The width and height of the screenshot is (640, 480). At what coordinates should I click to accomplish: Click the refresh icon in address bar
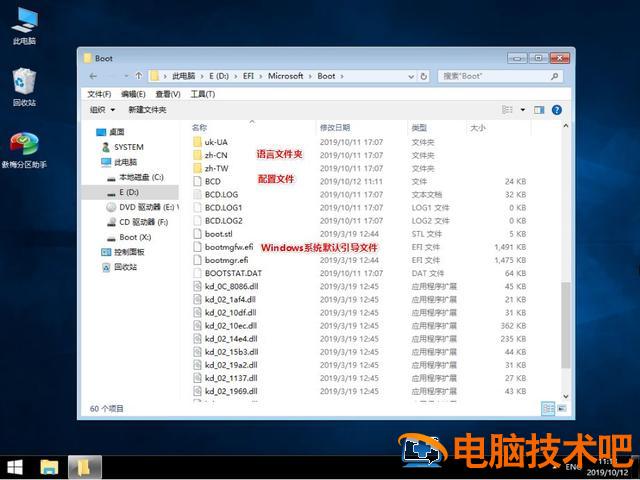(x=425, y=76)
